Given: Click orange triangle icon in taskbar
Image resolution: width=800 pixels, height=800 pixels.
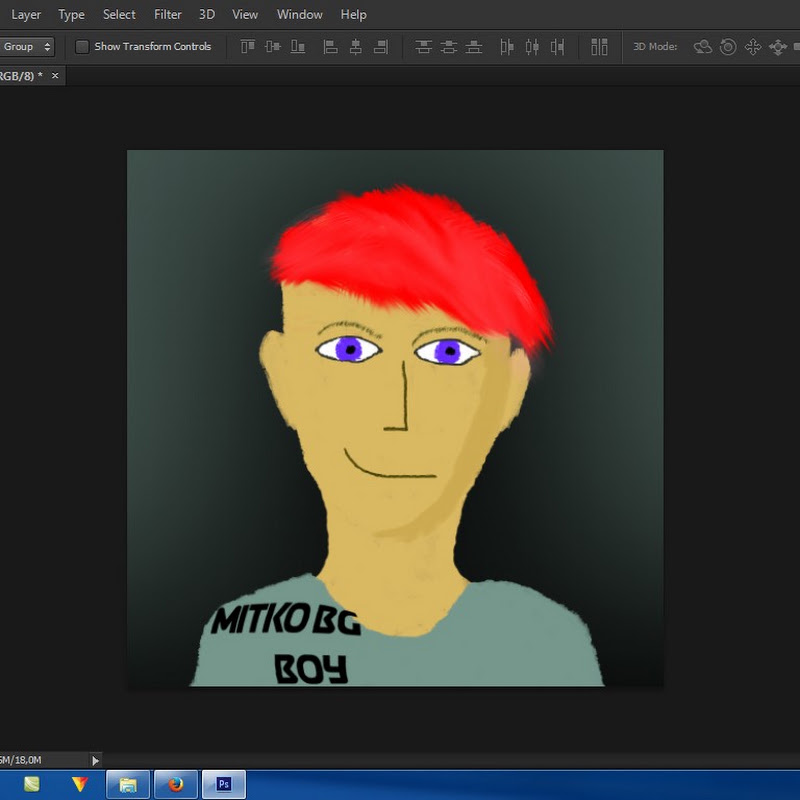Looking at the screenshot, I should tap(80, 784).
